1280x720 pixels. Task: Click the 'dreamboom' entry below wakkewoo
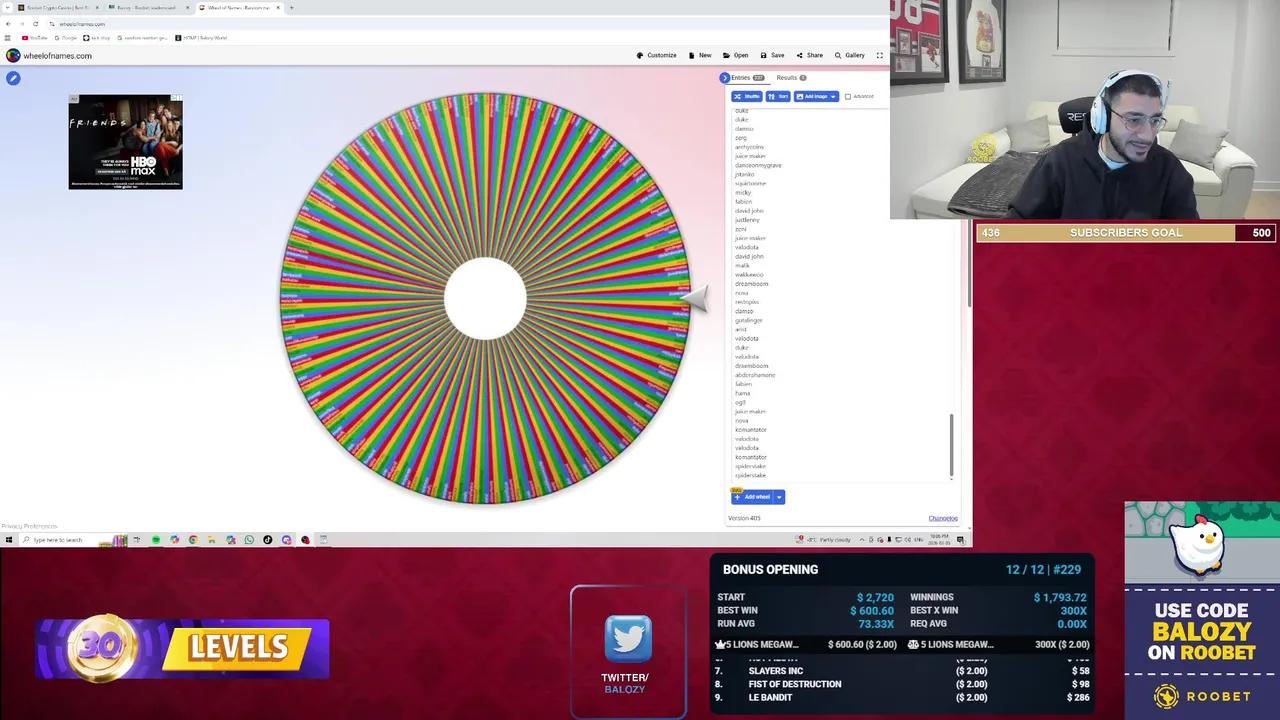click(752, 284)
